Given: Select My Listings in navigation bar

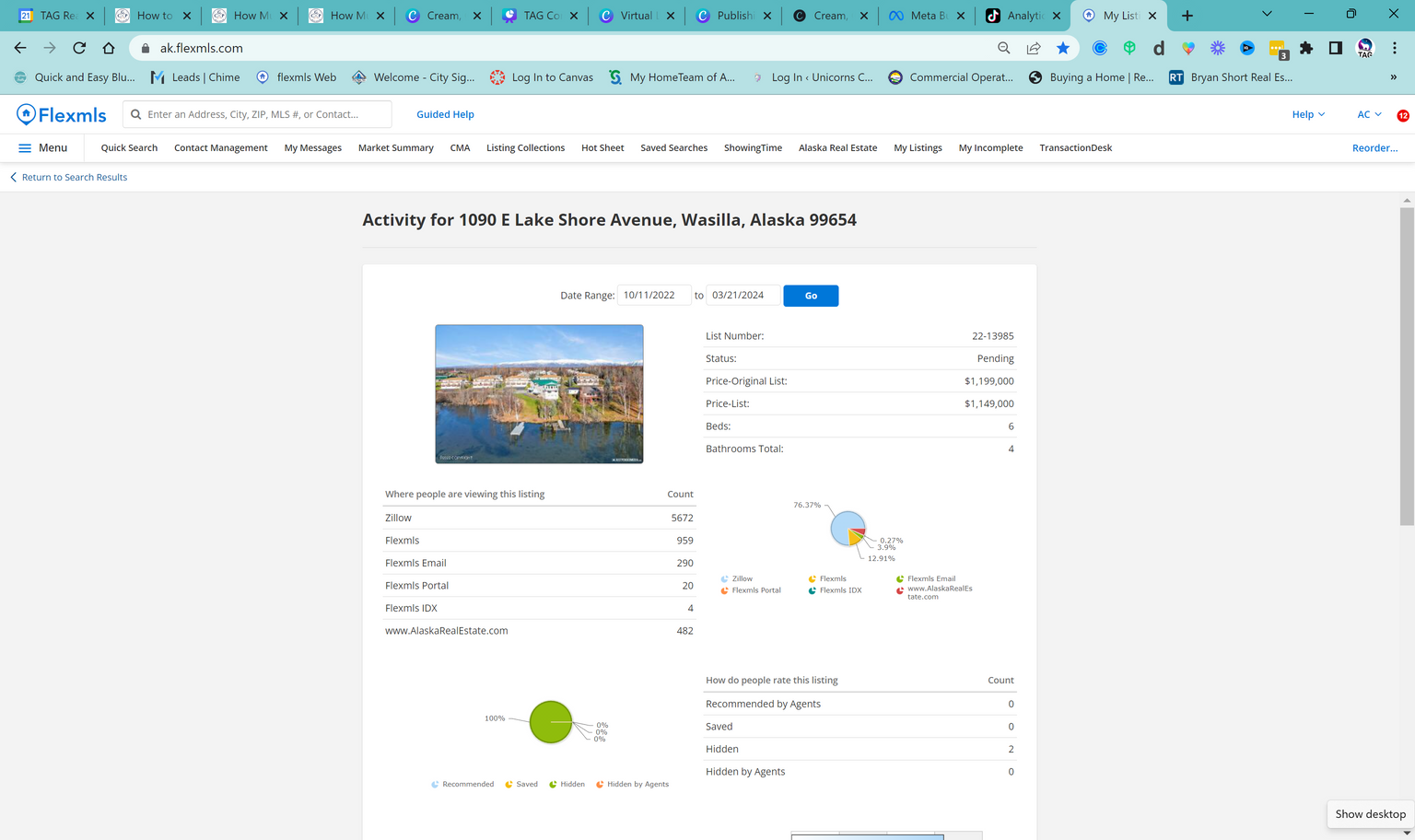Looking at the screenshot, I should coord(918,147).
